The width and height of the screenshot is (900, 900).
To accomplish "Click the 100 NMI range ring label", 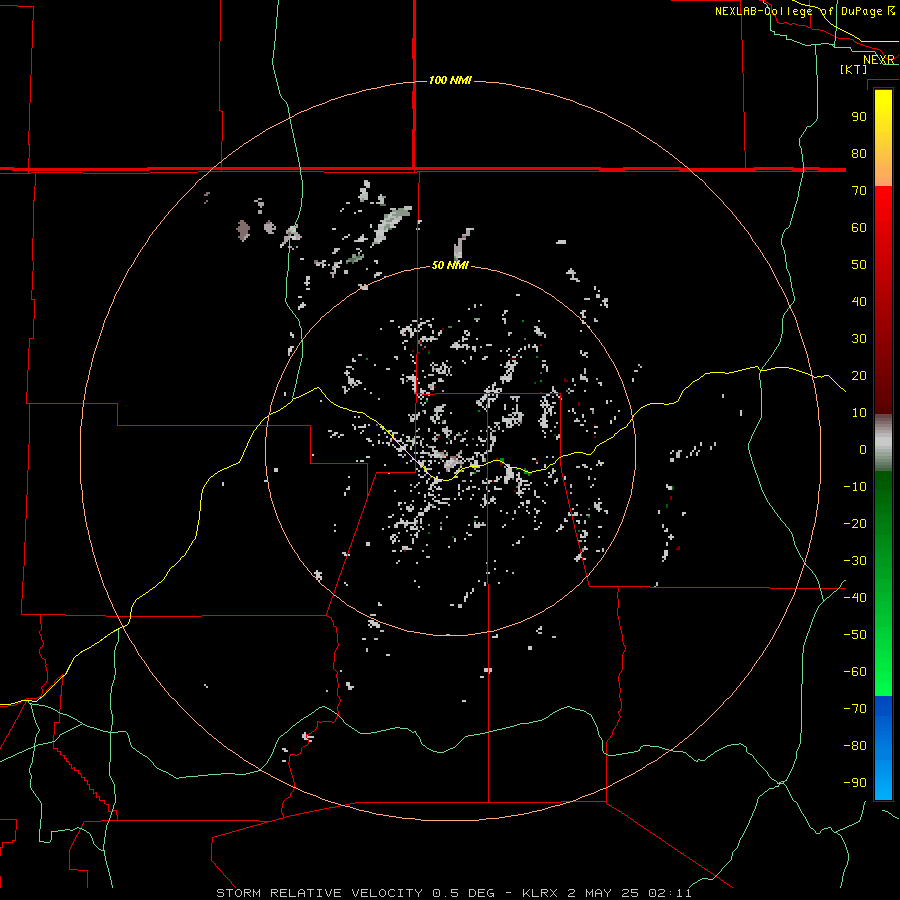I will (450, 80).
